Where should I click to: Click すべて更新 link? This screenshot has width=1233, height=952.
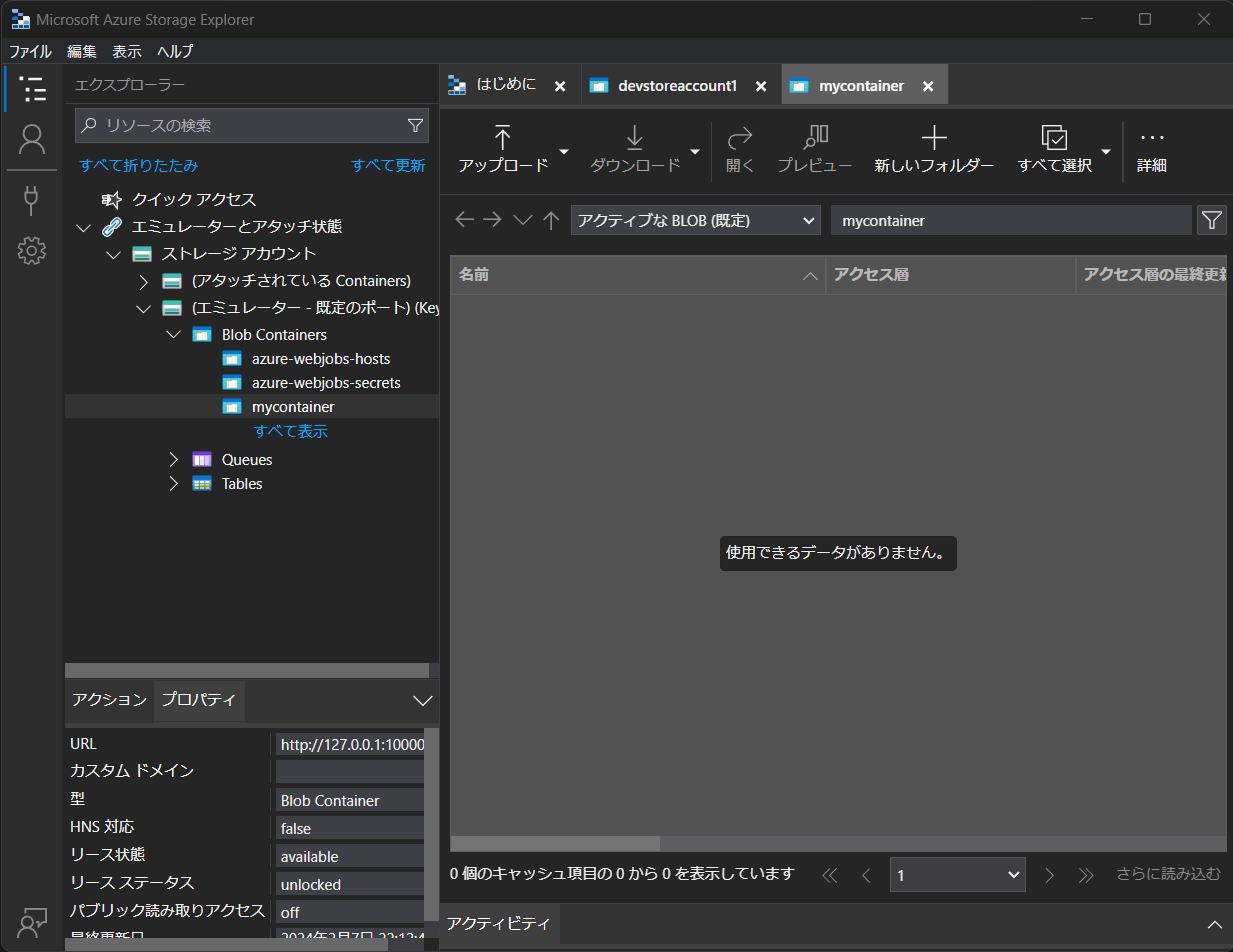(388, 165)
